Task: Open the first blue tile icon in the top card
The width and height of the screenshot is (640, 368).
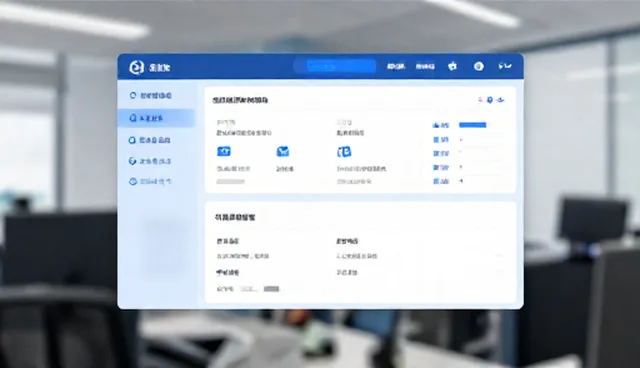Action: point(224,152)
